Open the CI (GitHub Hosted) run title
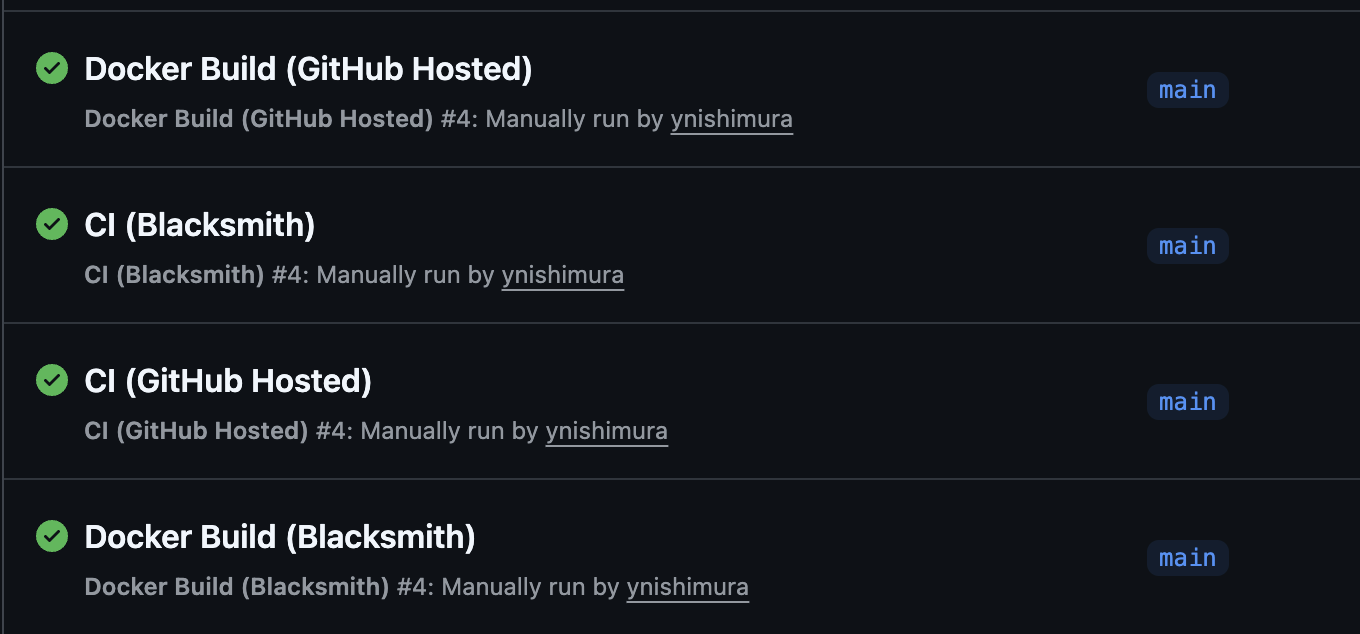Image resolution: width=1360 pixels, height=634 pixels. click(x=228, y=381)
